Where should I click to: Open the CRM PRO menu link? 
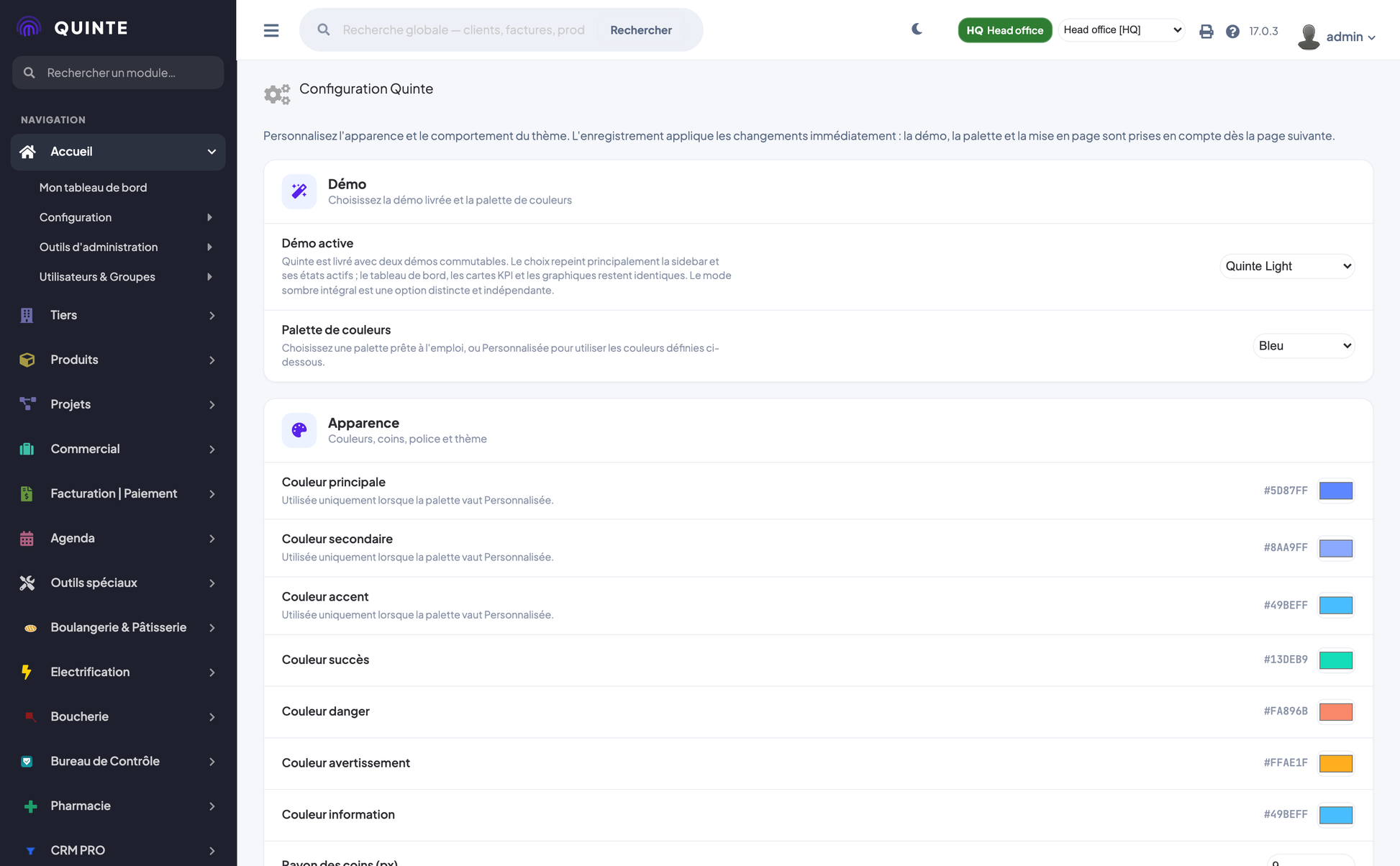[x=118, y=850]
